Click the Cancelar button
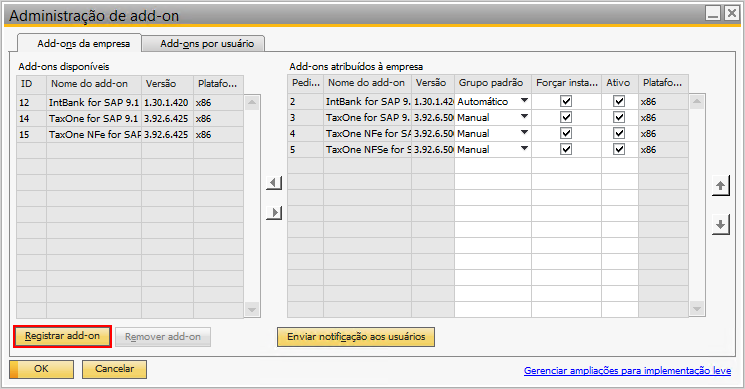 tap(114, 369)
